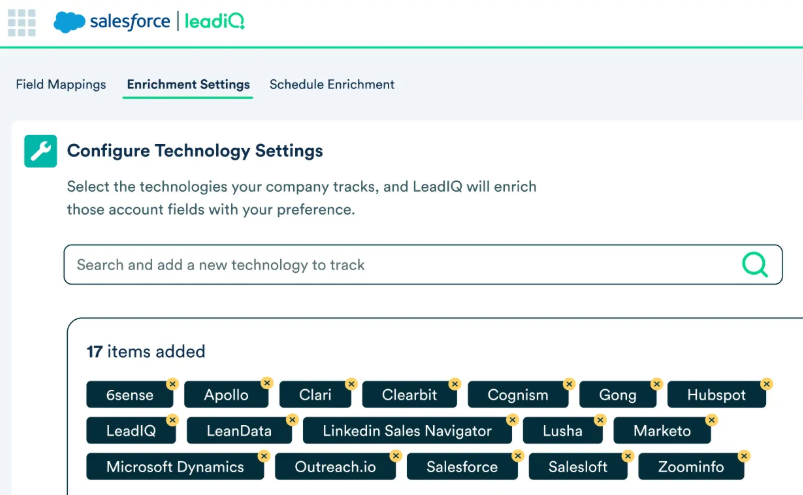Select the Outreach.io technology chip
803x495 pixels.
coord(335,466)
